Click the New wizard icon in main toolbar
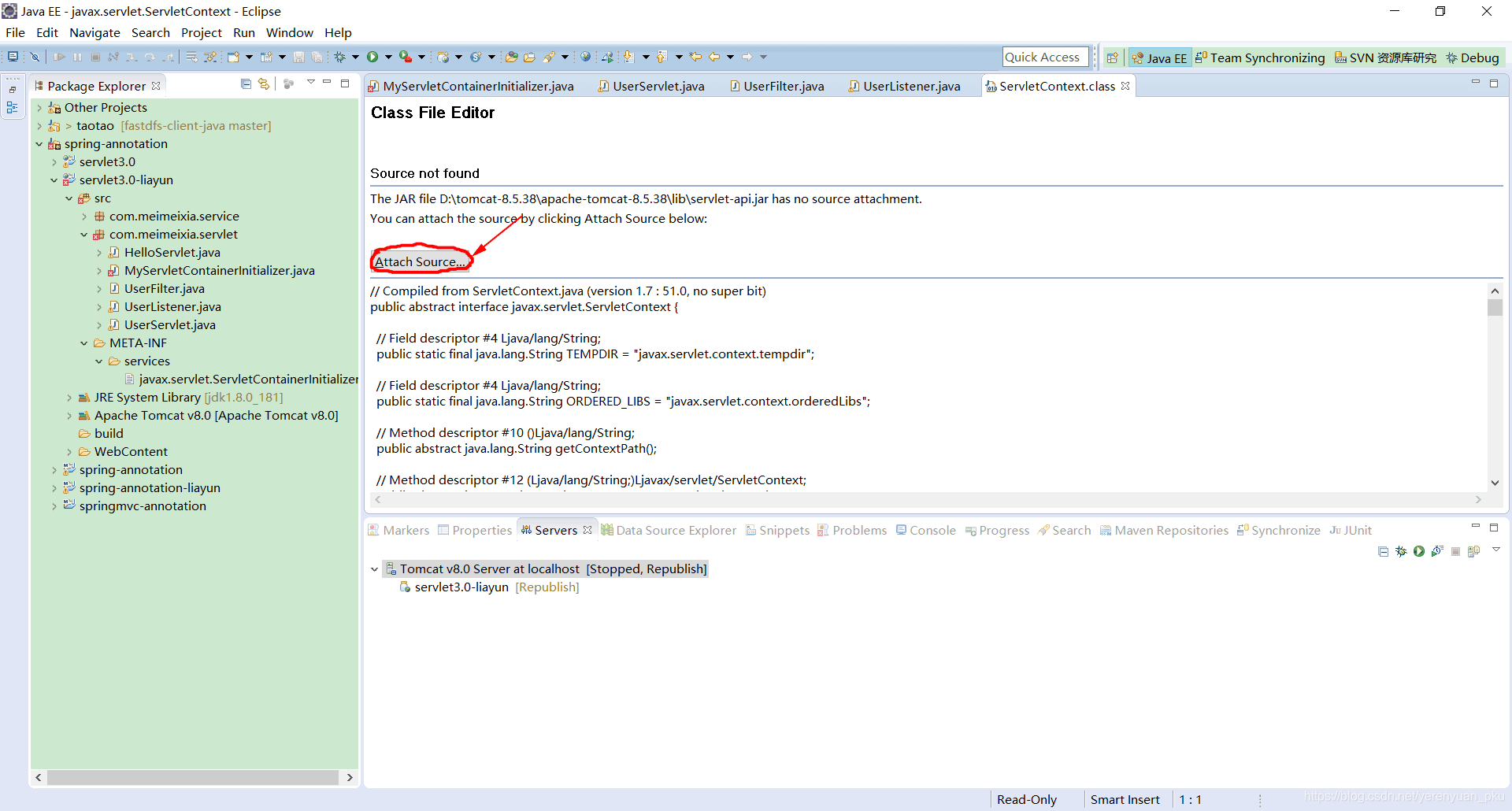Image resolution: width=1512 pixels, height=811 pixels. [x=234, y=57]
